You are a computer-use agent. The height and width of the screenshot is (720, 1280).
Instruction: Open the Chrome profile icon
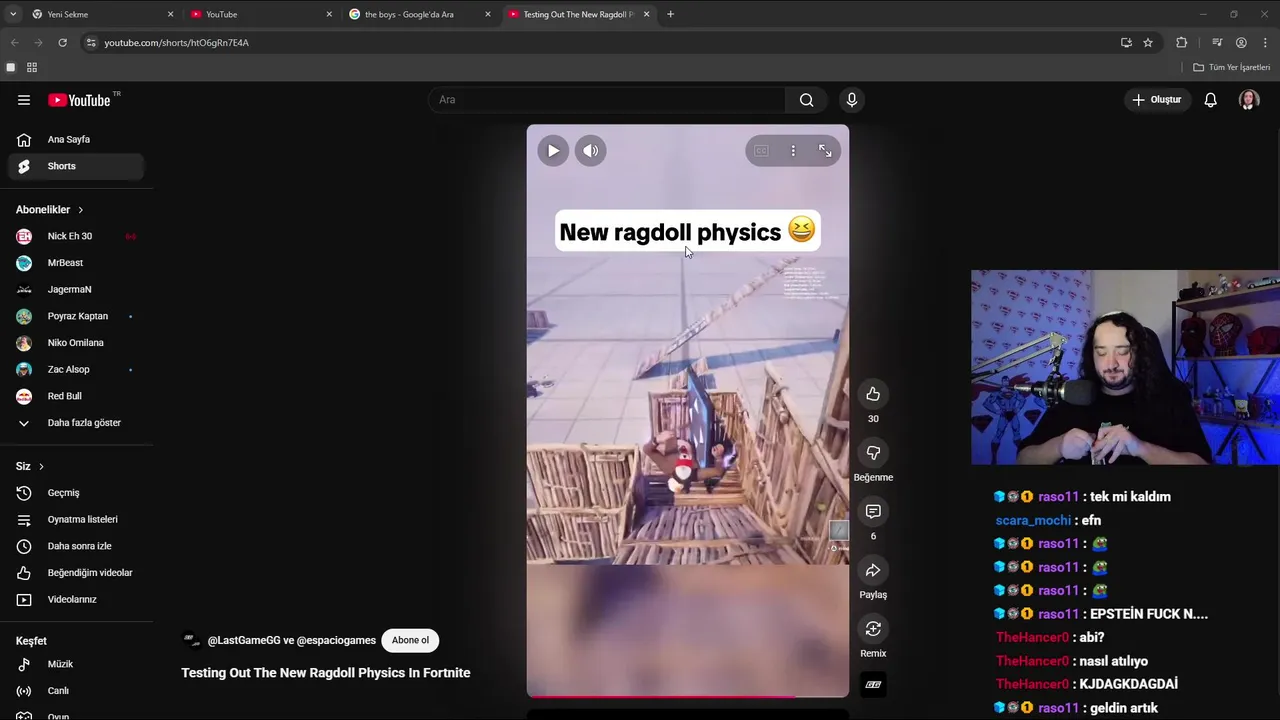(x=1241, y=43)
